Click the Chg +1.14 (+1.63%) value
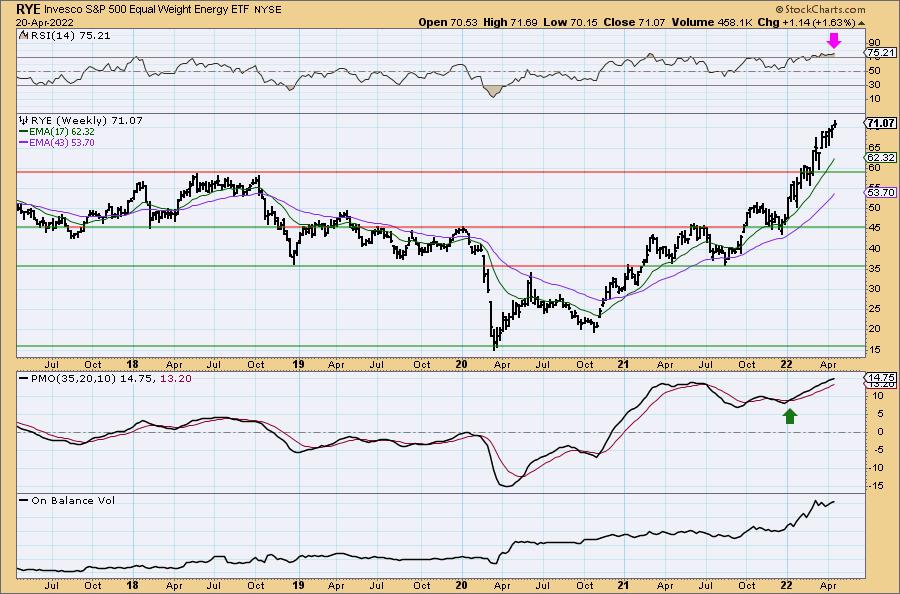The width and height of the screenshot is (900, 594). click(805, 22)
